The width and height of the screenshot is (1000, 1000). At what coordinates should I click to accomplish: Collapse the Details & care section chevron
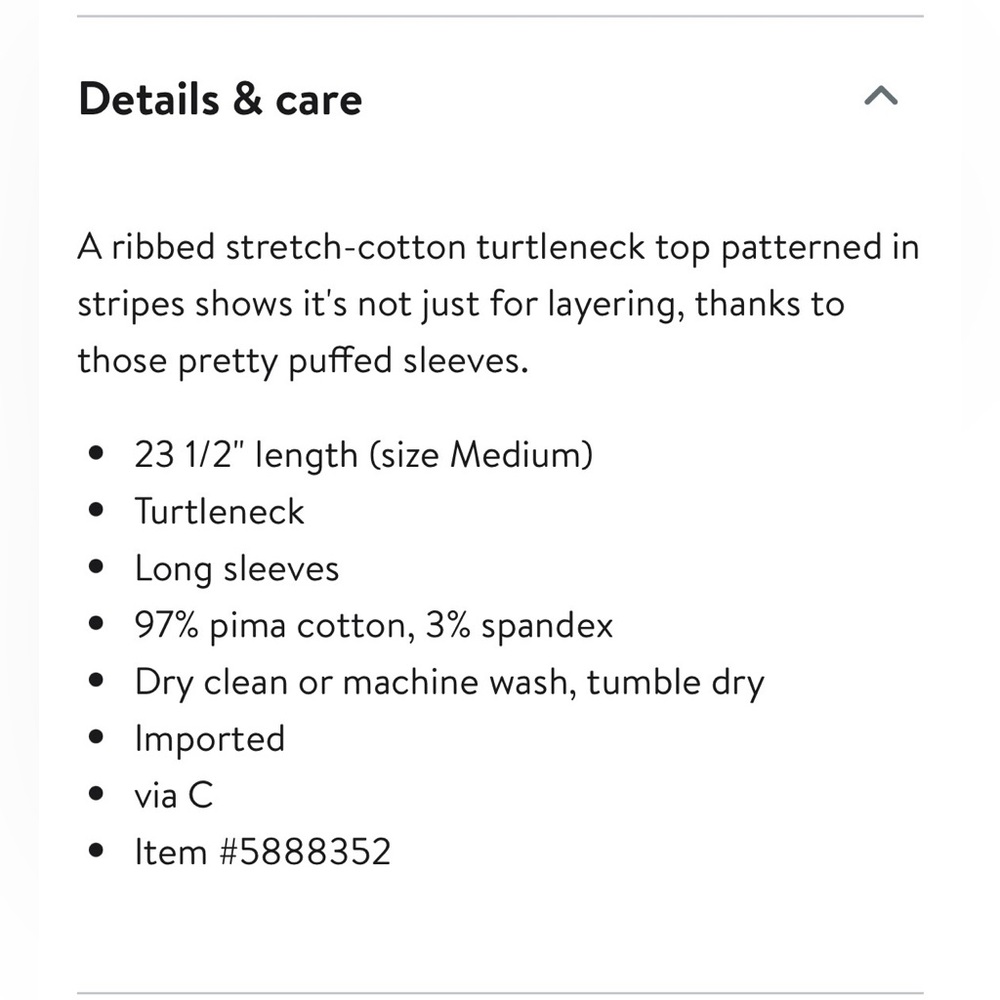(880, 97)
